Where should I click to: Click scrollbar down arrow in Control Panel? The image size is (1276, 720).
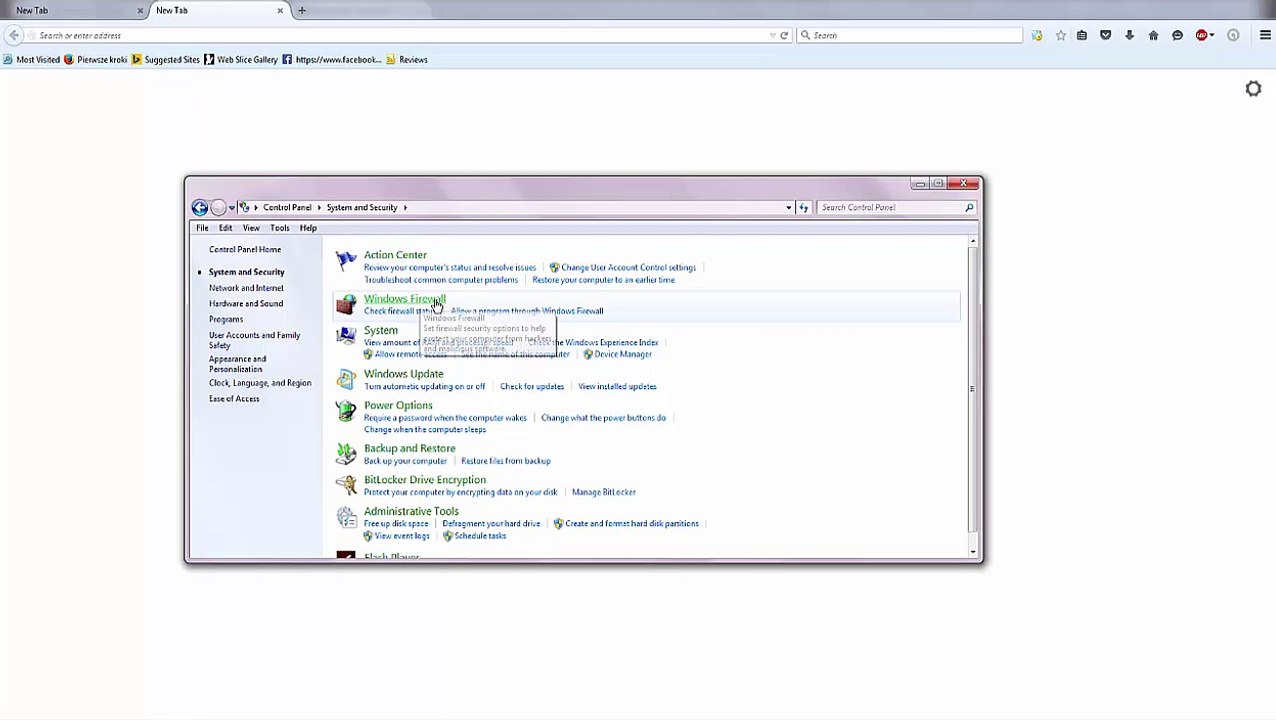pos(972,552)
